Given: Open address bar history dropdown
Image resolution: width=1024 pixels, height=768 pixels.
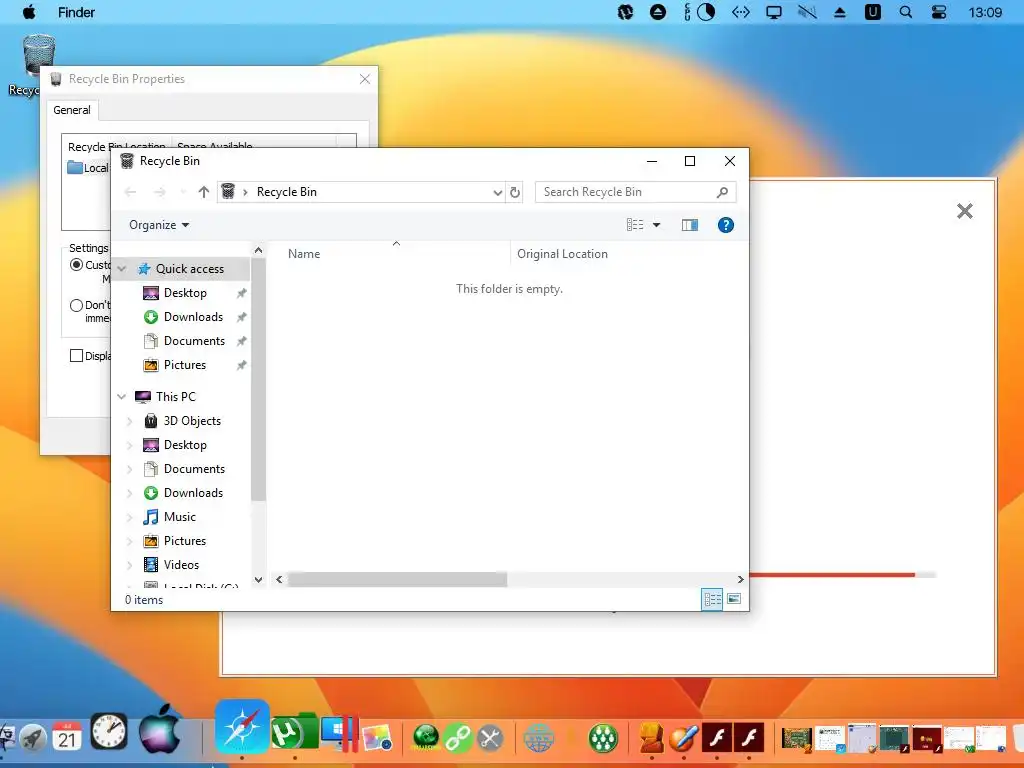Looking at the screenshot, I should tap(498, 192).
